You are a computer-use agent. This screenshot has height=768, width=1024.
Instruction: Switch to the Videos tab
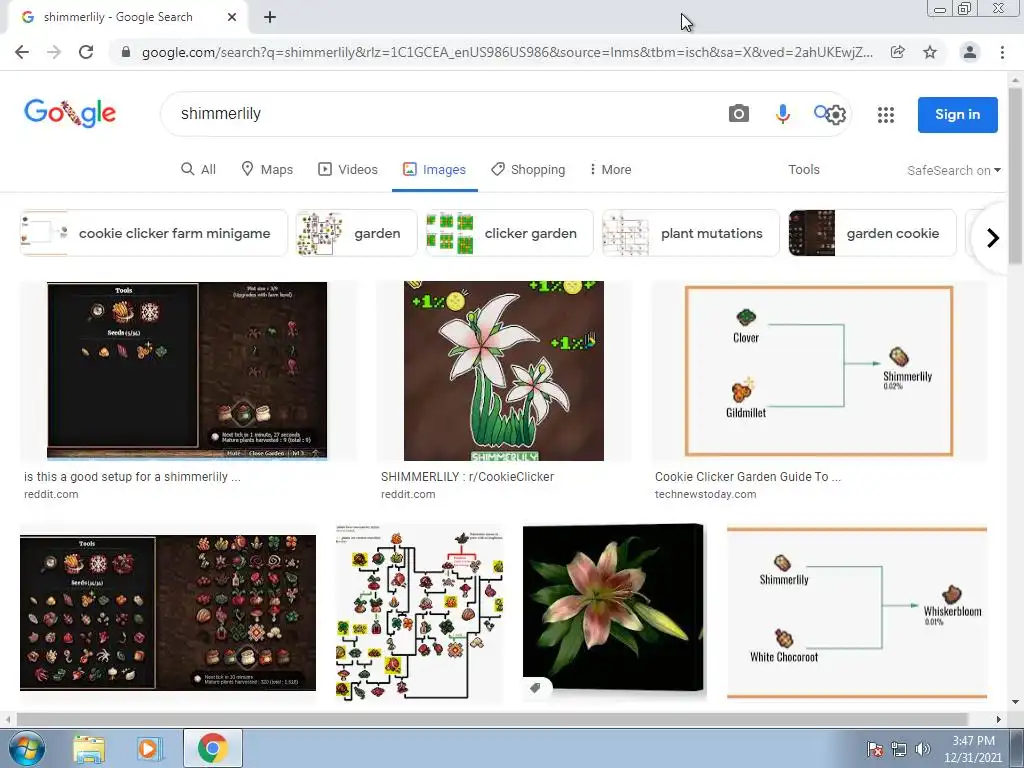tap(348, 170)
